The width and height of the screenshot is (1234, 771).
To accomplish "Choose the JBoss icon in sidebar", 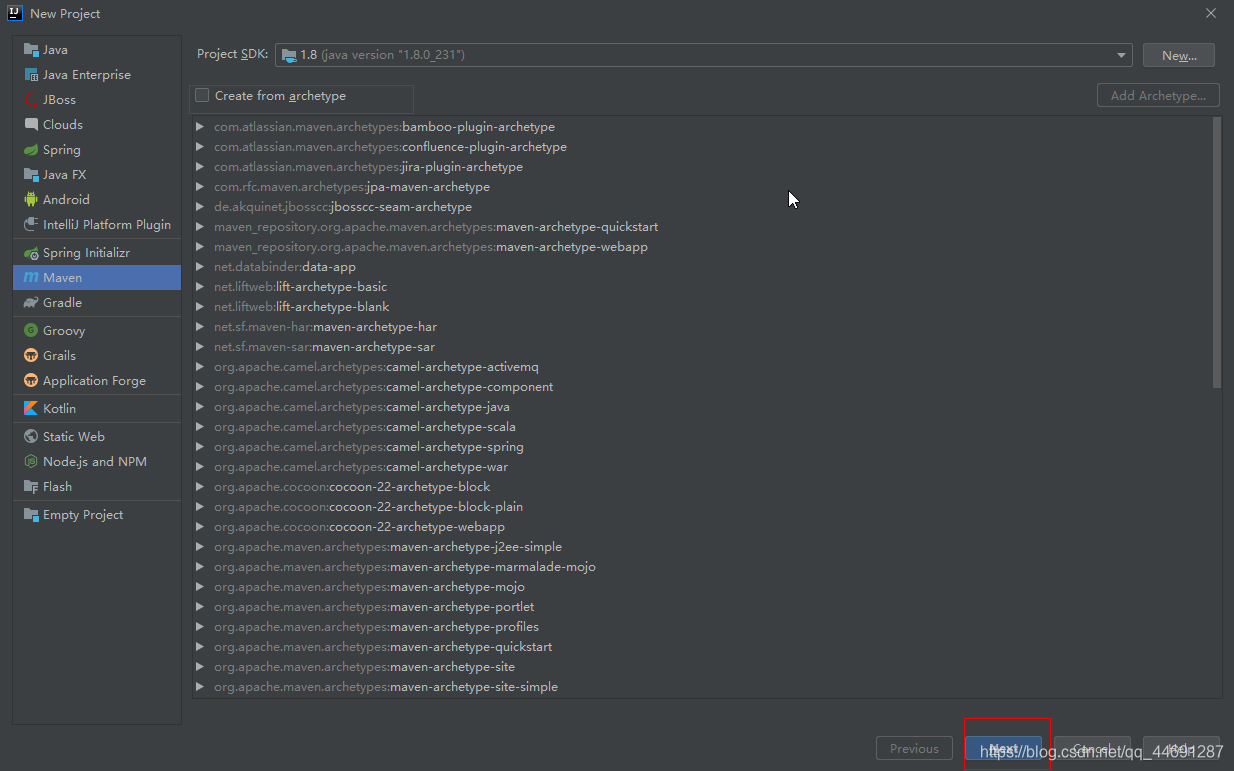I will (31, 100).
